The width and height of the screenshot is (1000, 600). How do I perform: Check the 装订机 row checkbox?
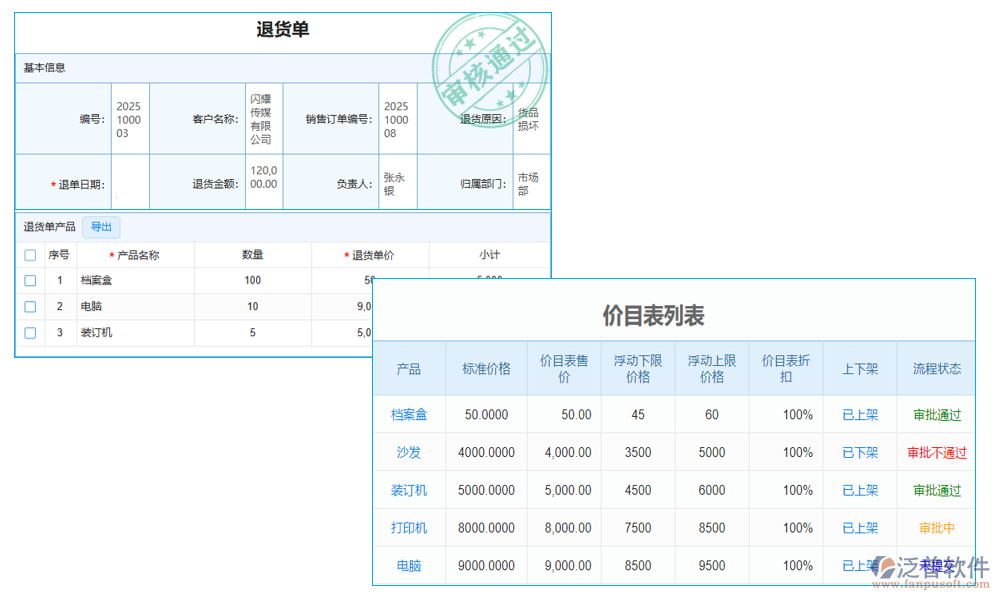pyautogui.click(x=29, y=332)
